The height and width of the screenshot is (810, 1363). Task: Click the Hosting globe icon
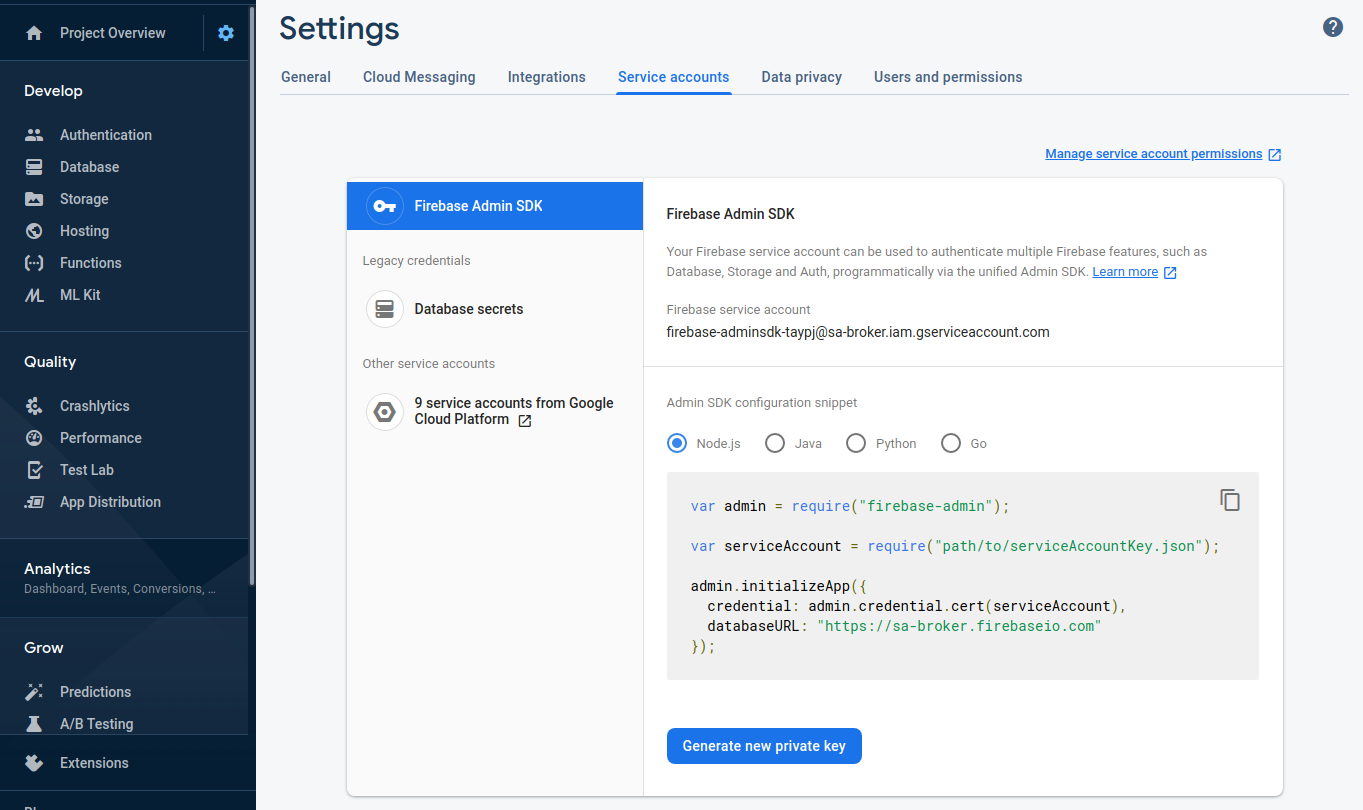34,231
